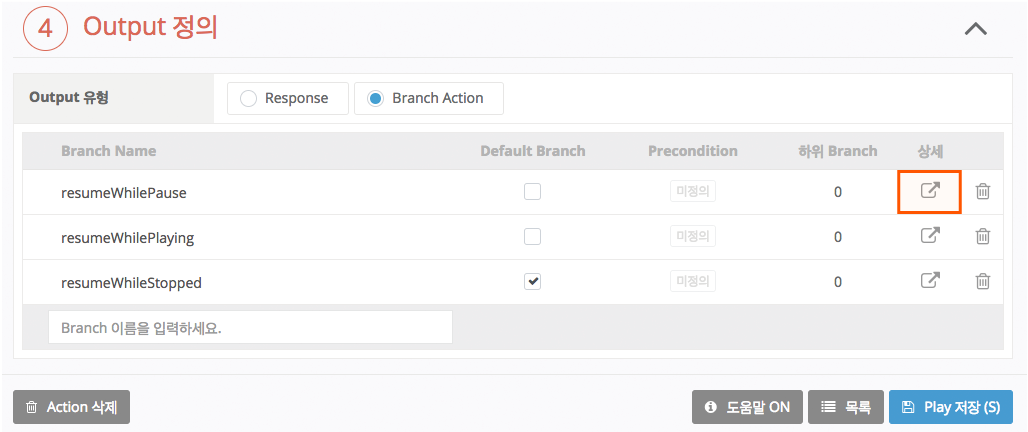This screenshot has height=432, width=1028.
Task: Collapse the Output 정의 section
Action: [x=975, y=29]
